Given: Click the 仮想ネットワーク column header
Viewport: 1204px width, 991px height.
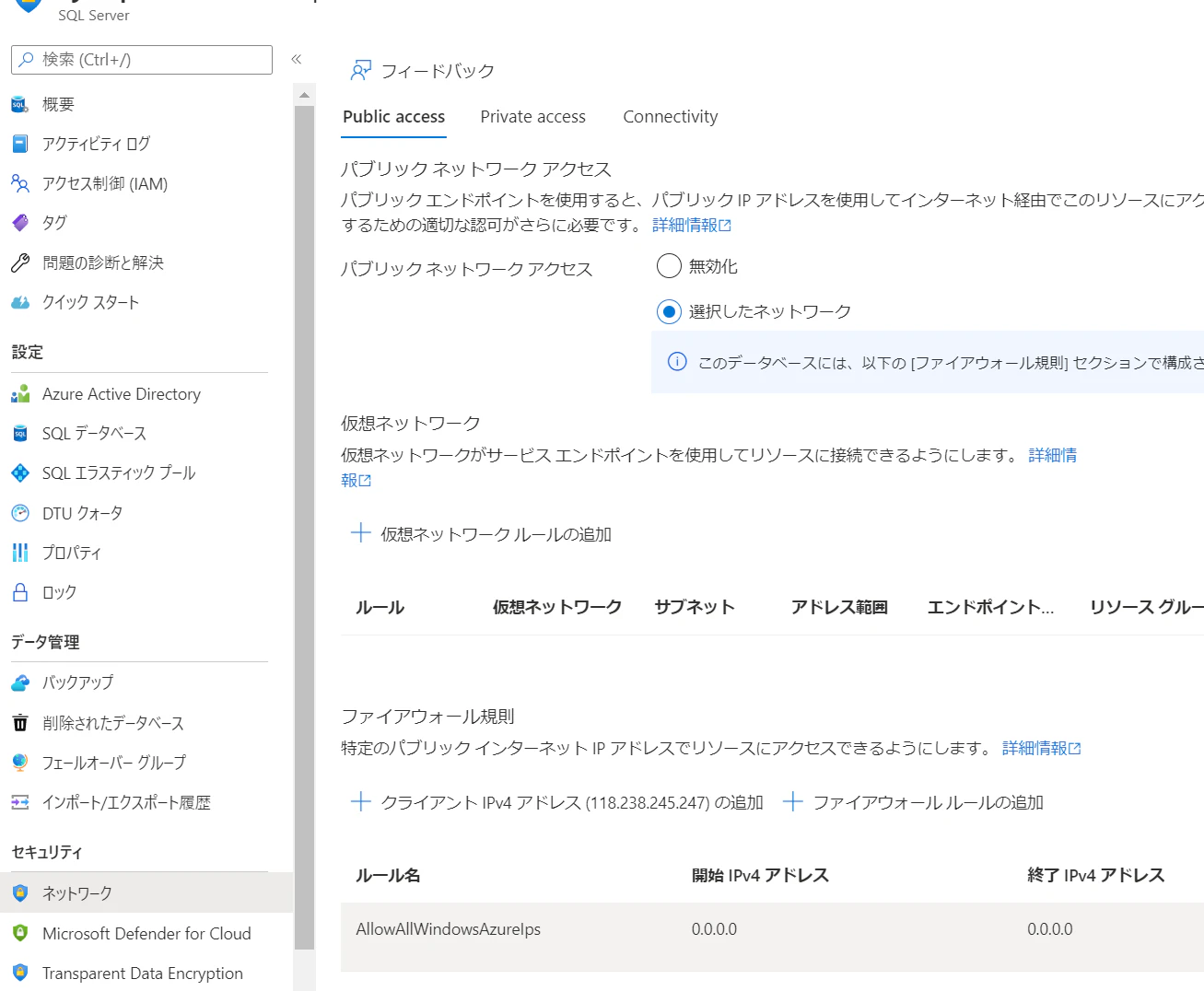Looking at the screenshot, I should 557,607.
